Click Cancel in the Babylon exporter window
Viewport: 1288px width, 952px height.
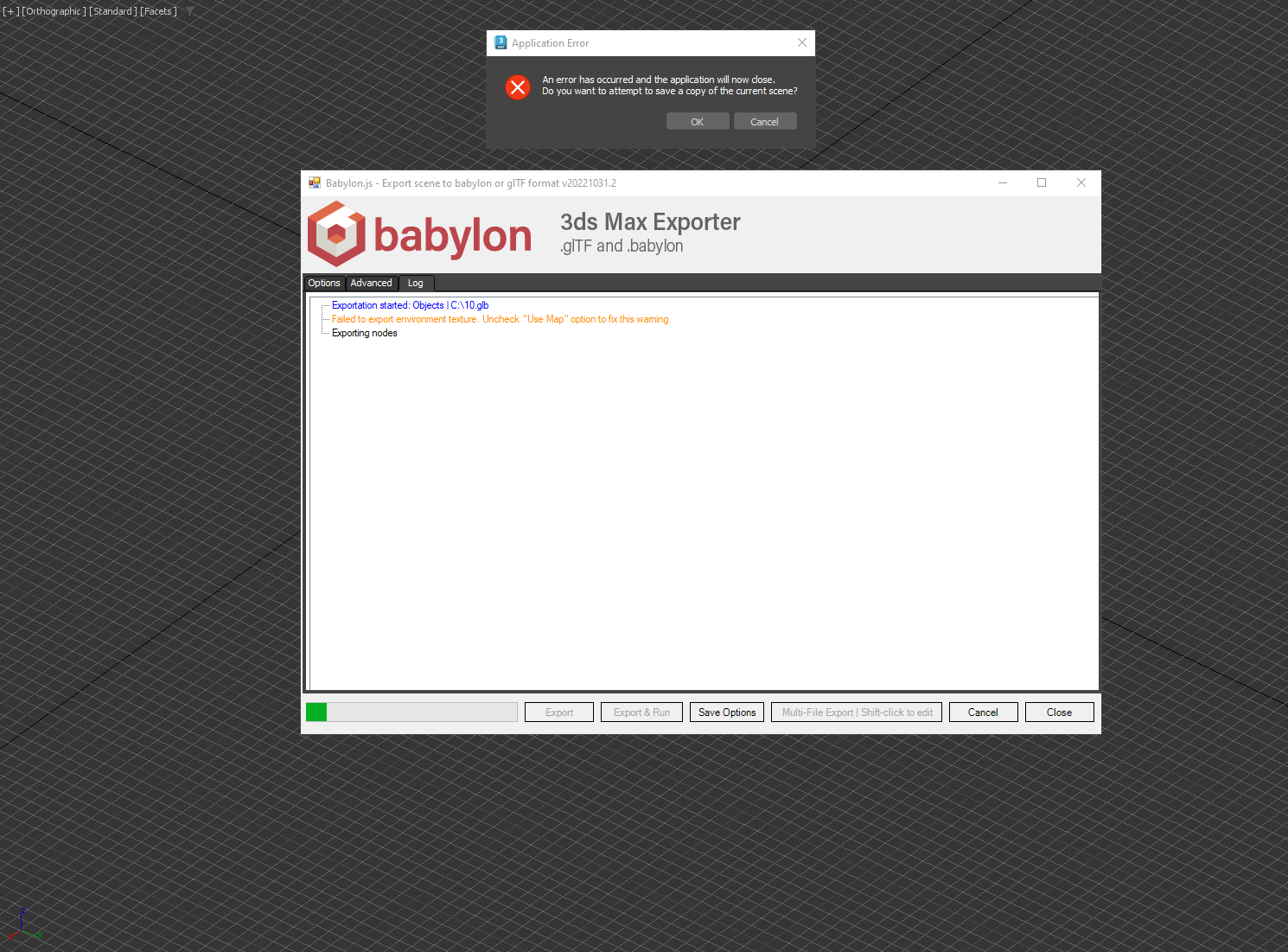(983, 712)
